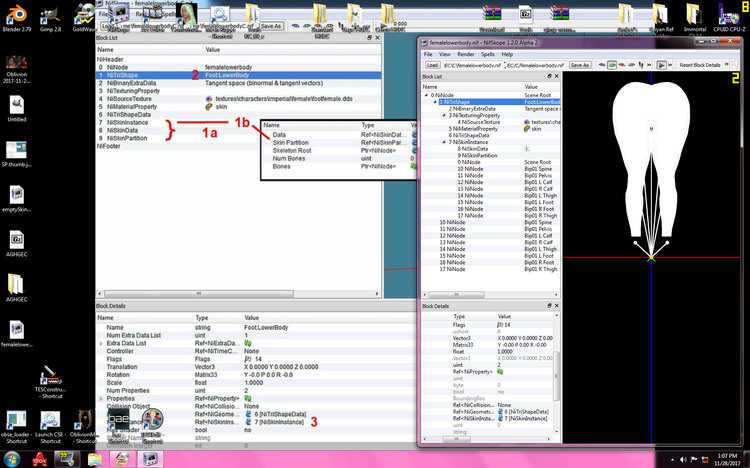
Task: Toggle the green draw mode icon in front NifSkope toolbar
Action: (x=612, y=65)
